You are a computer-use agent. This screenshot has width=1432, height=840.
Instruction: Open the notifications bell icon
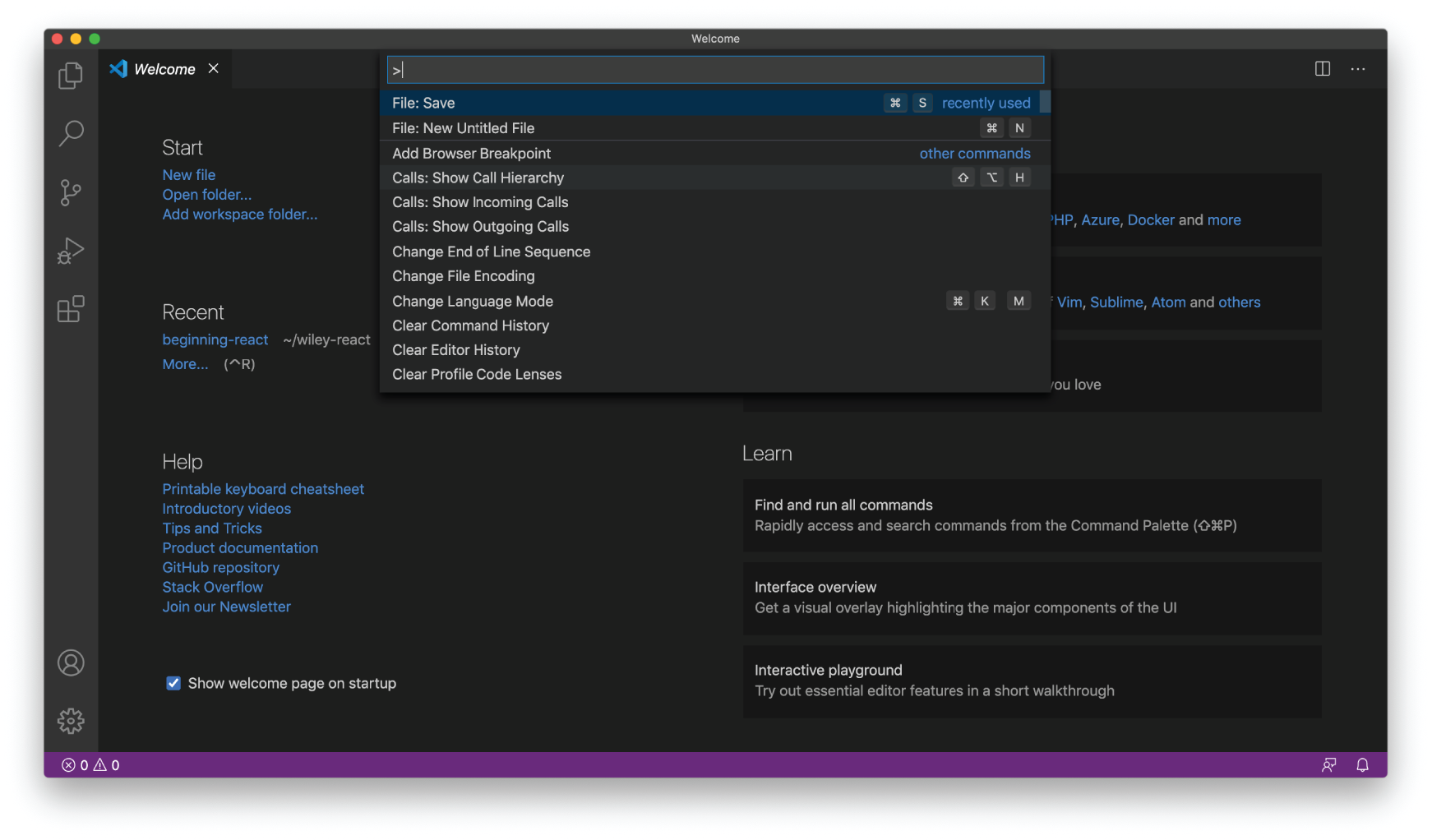click(x=1362, y=764)
